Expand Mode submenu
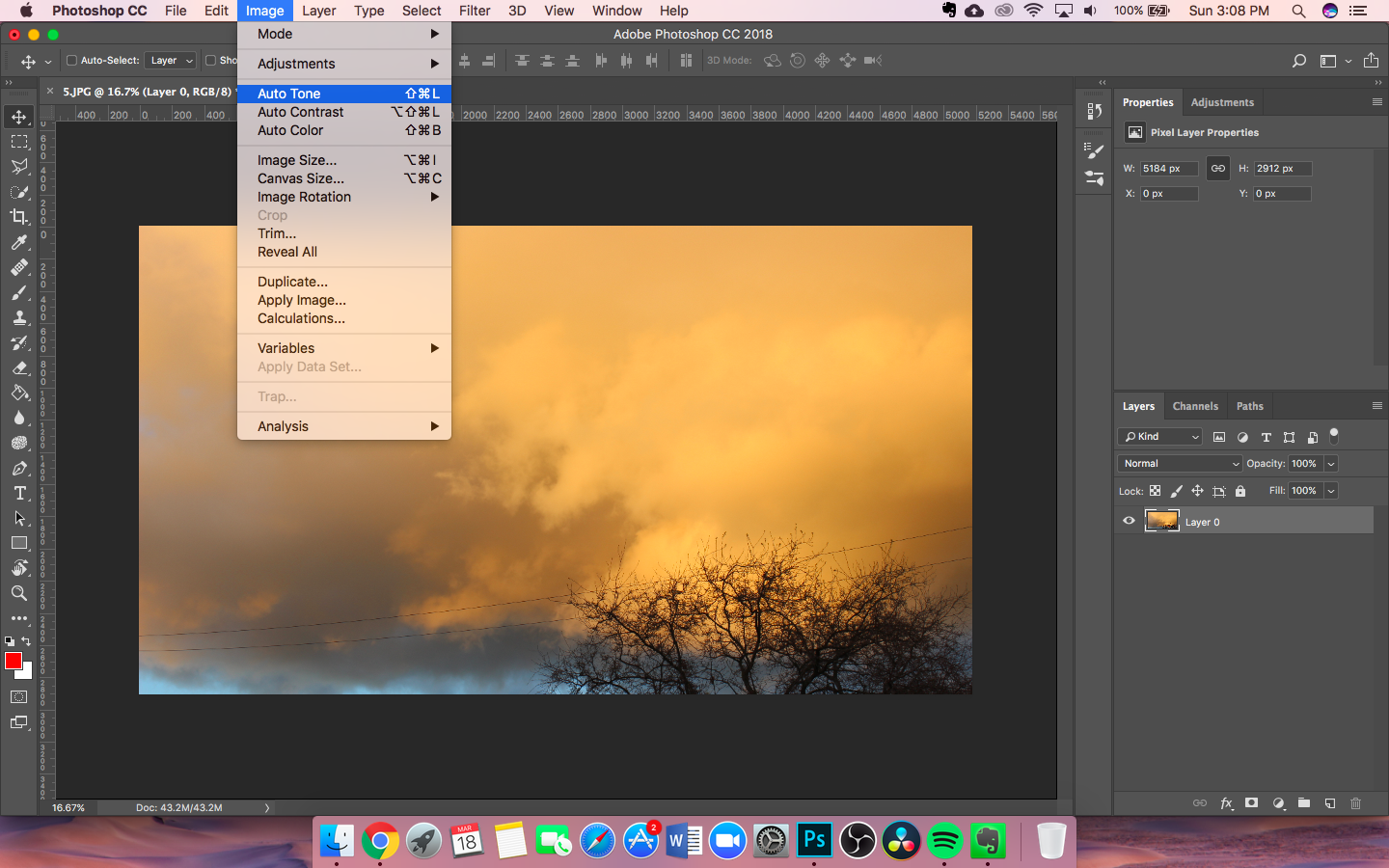Screen dimensions: 1389x868 click(344, 34)
